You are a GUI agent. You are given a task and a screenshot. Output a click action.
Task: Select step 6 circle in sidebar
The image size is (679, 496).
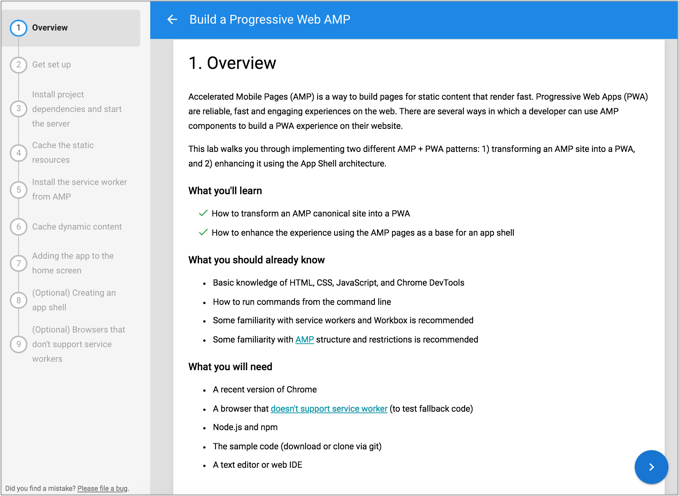[x=18, y=227]
